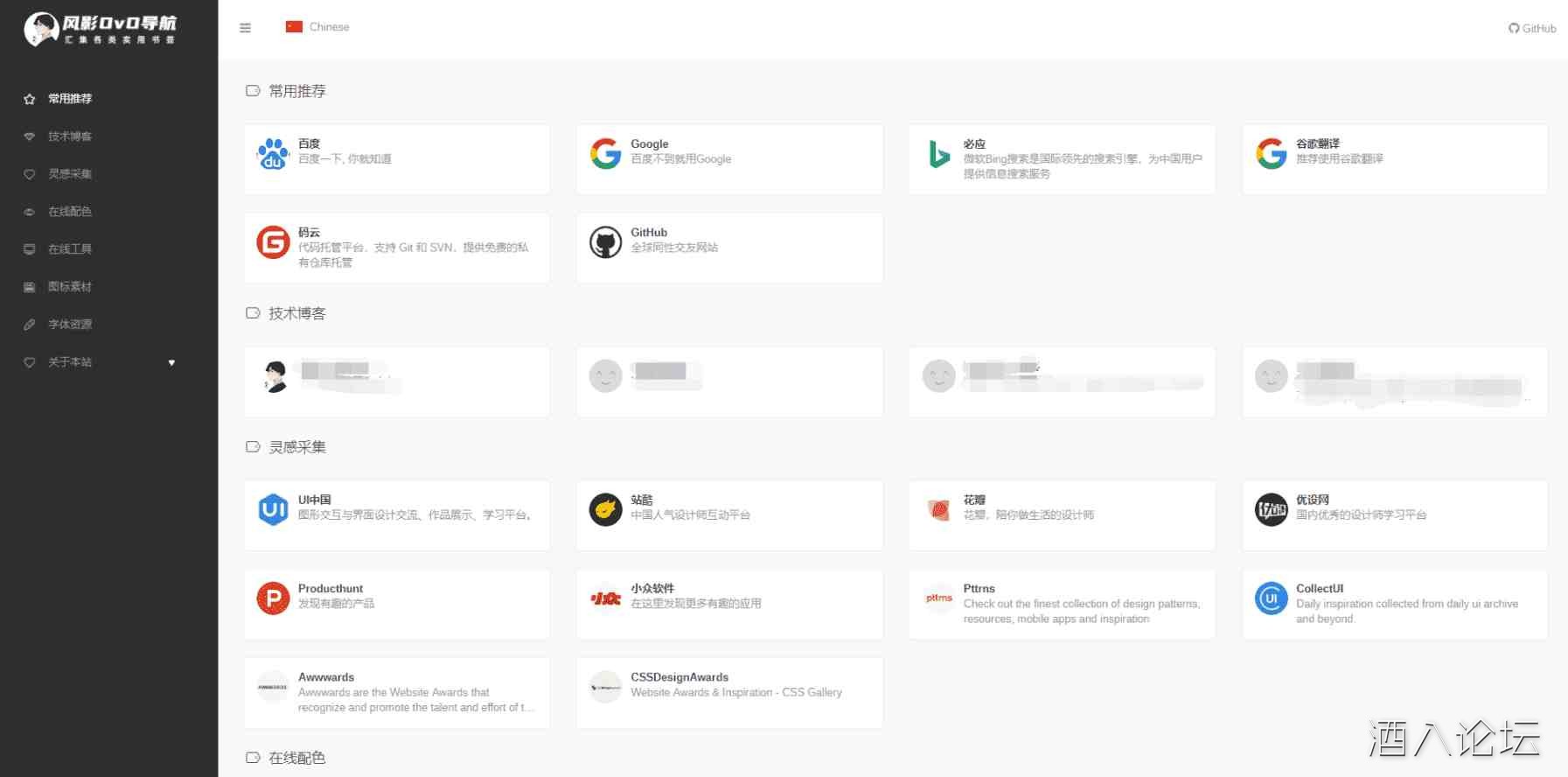Click the 花瓣 logo icon
Screen dimensions: 1568x777
click(938, 509)
